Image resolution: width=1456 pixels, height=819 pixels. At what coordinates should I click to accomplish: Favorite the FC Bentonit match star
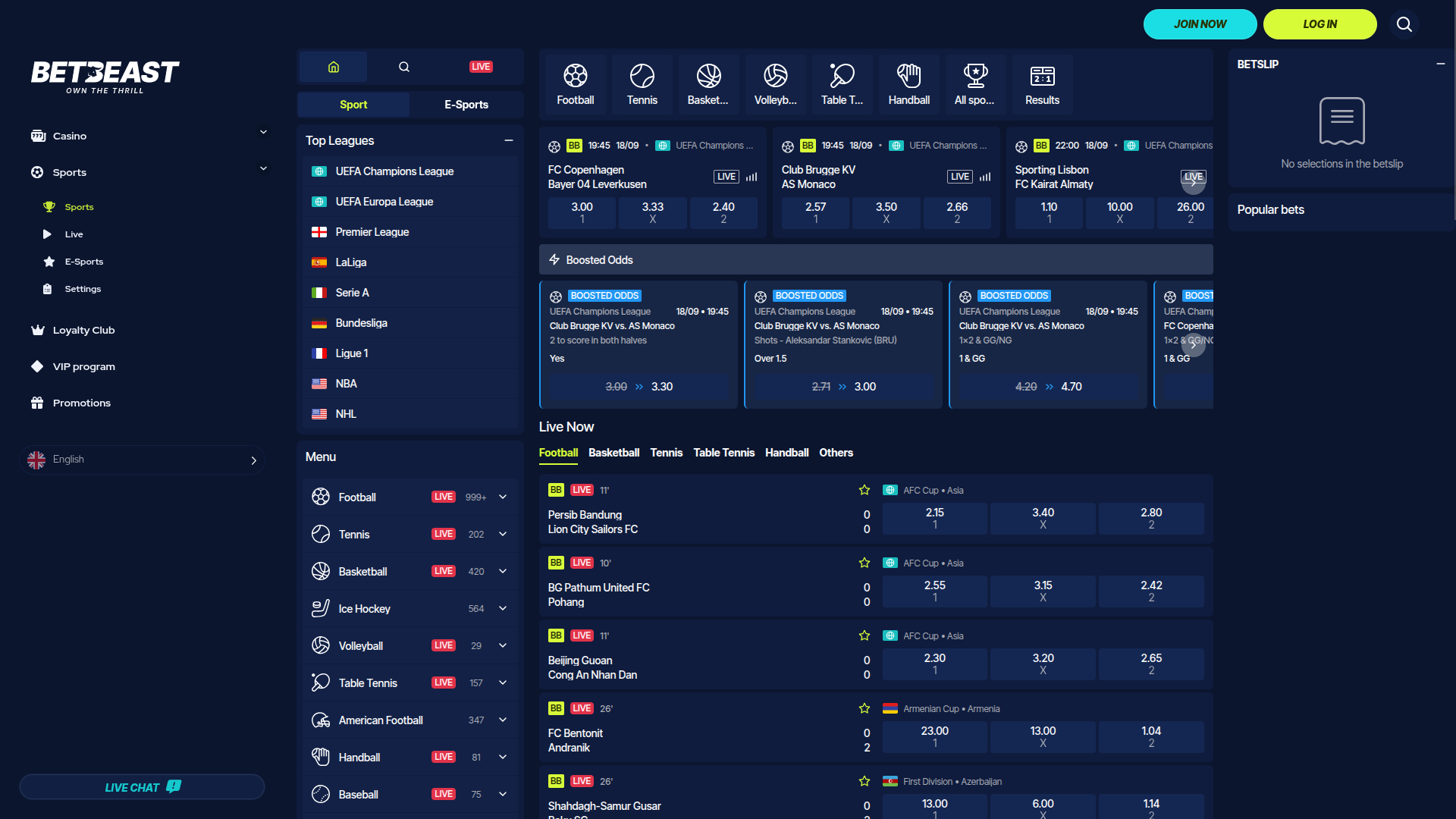pyautogui.click(x=864, y=708)
